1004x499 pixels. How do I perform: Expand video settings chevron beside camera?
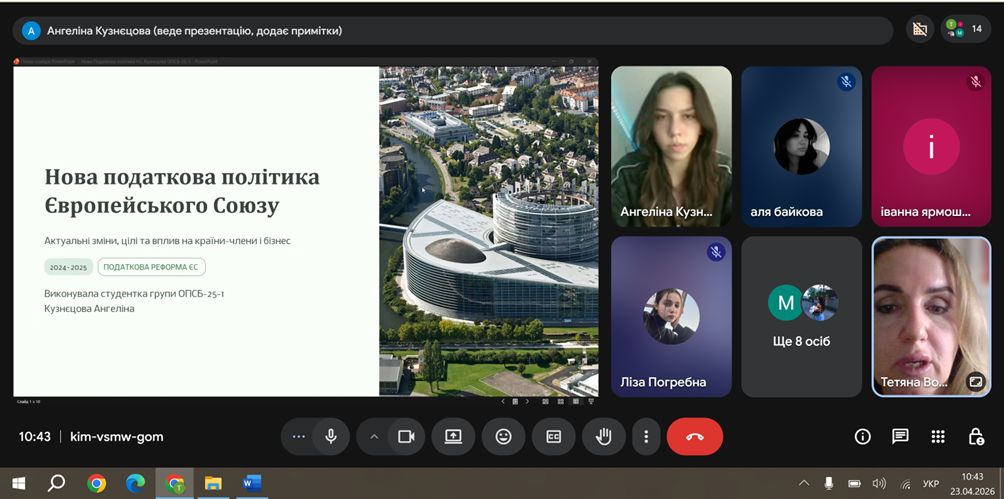(375, 437)
